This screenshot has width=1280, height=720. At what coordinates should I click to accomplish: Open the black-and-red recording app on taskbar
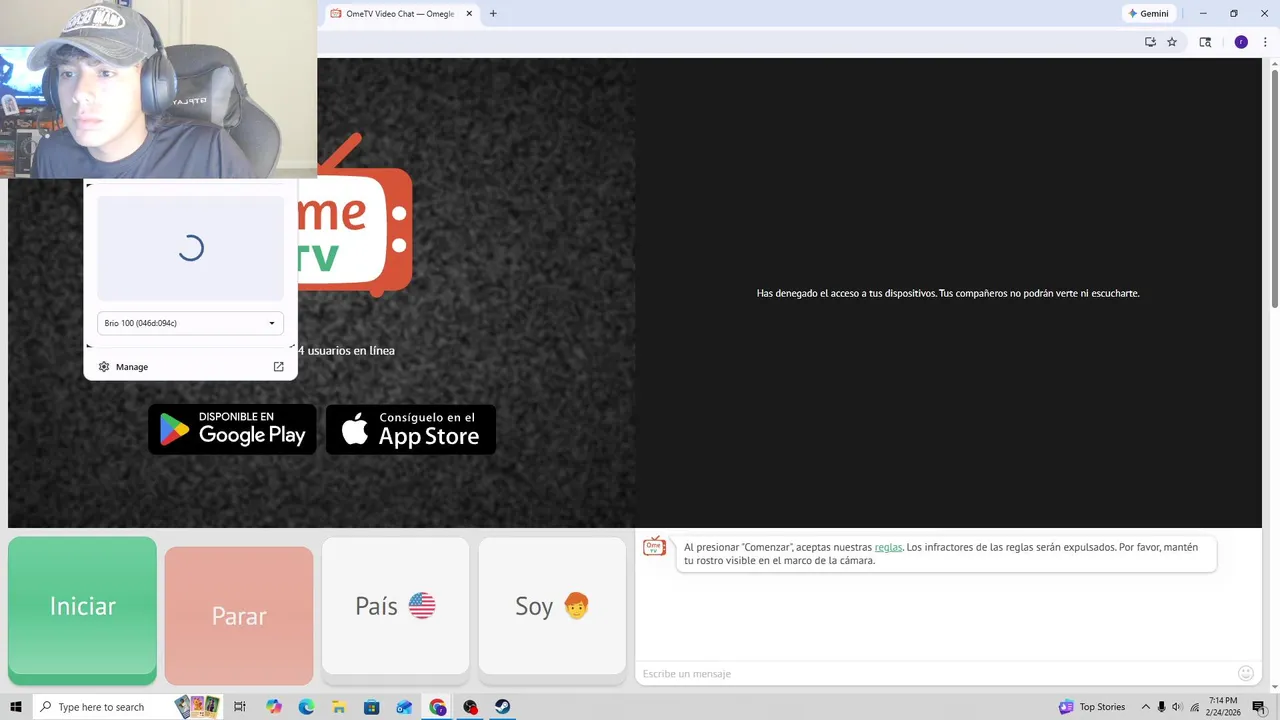470,707
